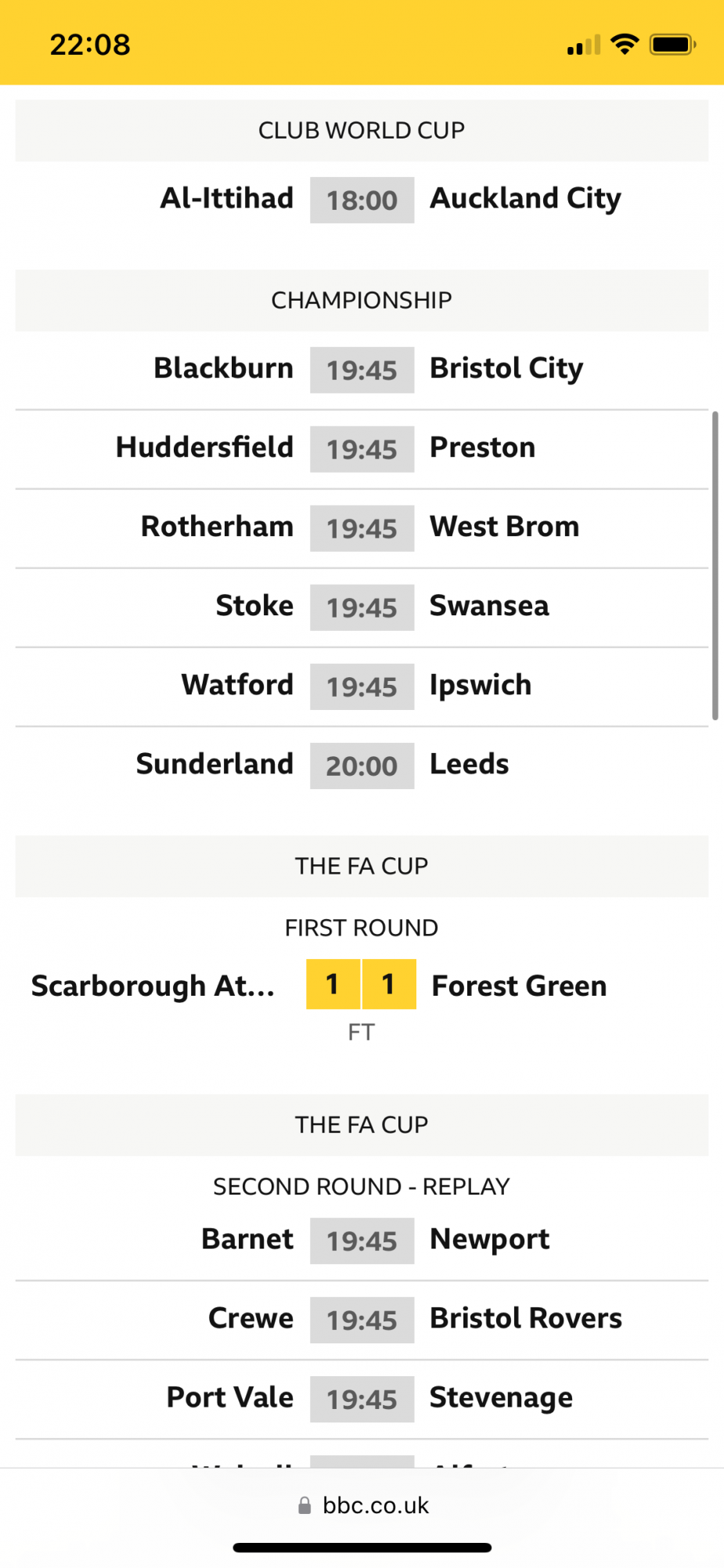Open Al-Ittihad vs Auckland City fixture
The height and width of the screenshot is (1568, 724).
[x=362, y=200]
